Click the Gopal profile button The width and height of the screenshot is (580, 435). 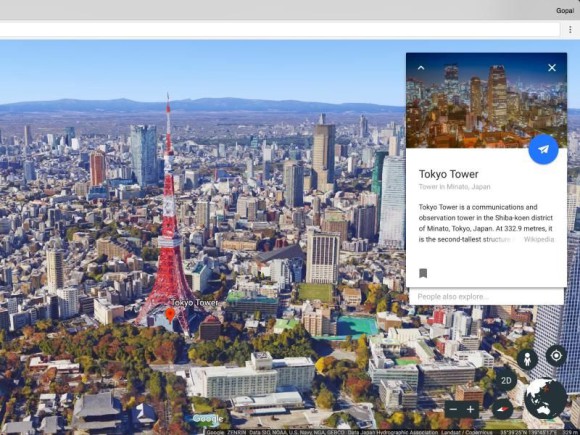(565, 10)
